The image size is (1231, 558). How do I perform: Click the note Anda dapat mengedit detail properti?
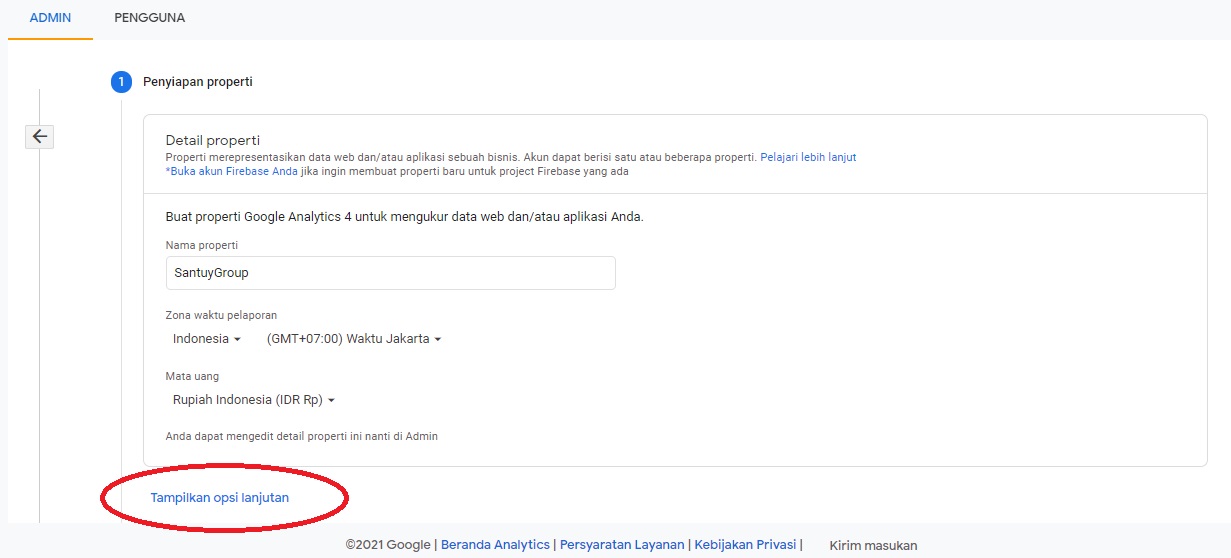click(x=301, y=436)
